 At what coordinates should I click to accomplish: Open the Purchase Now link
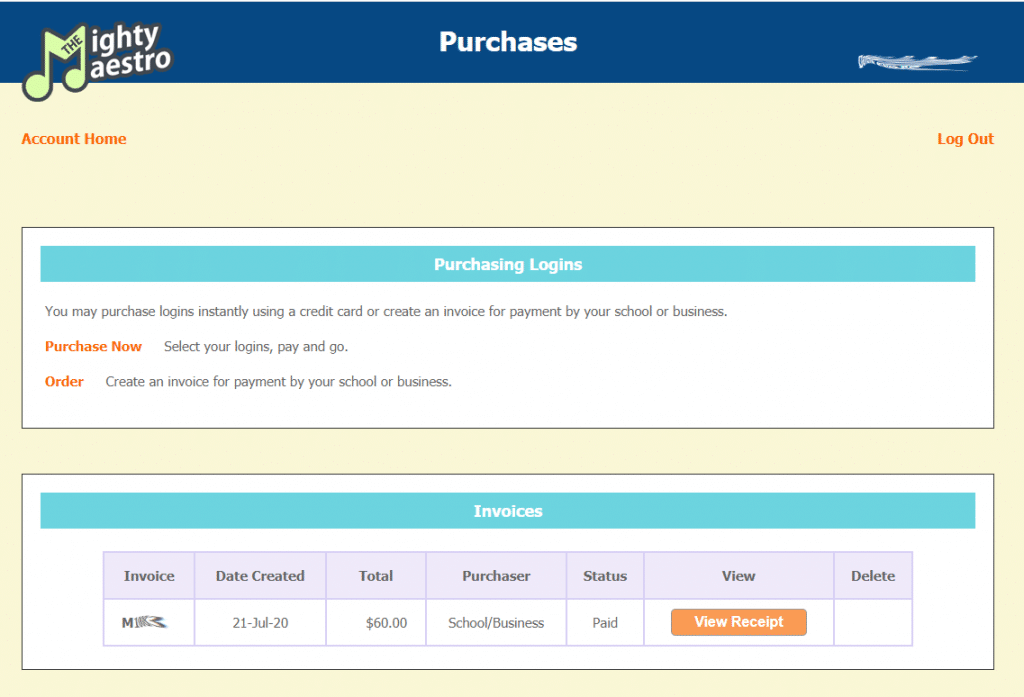tap(93, 346)
